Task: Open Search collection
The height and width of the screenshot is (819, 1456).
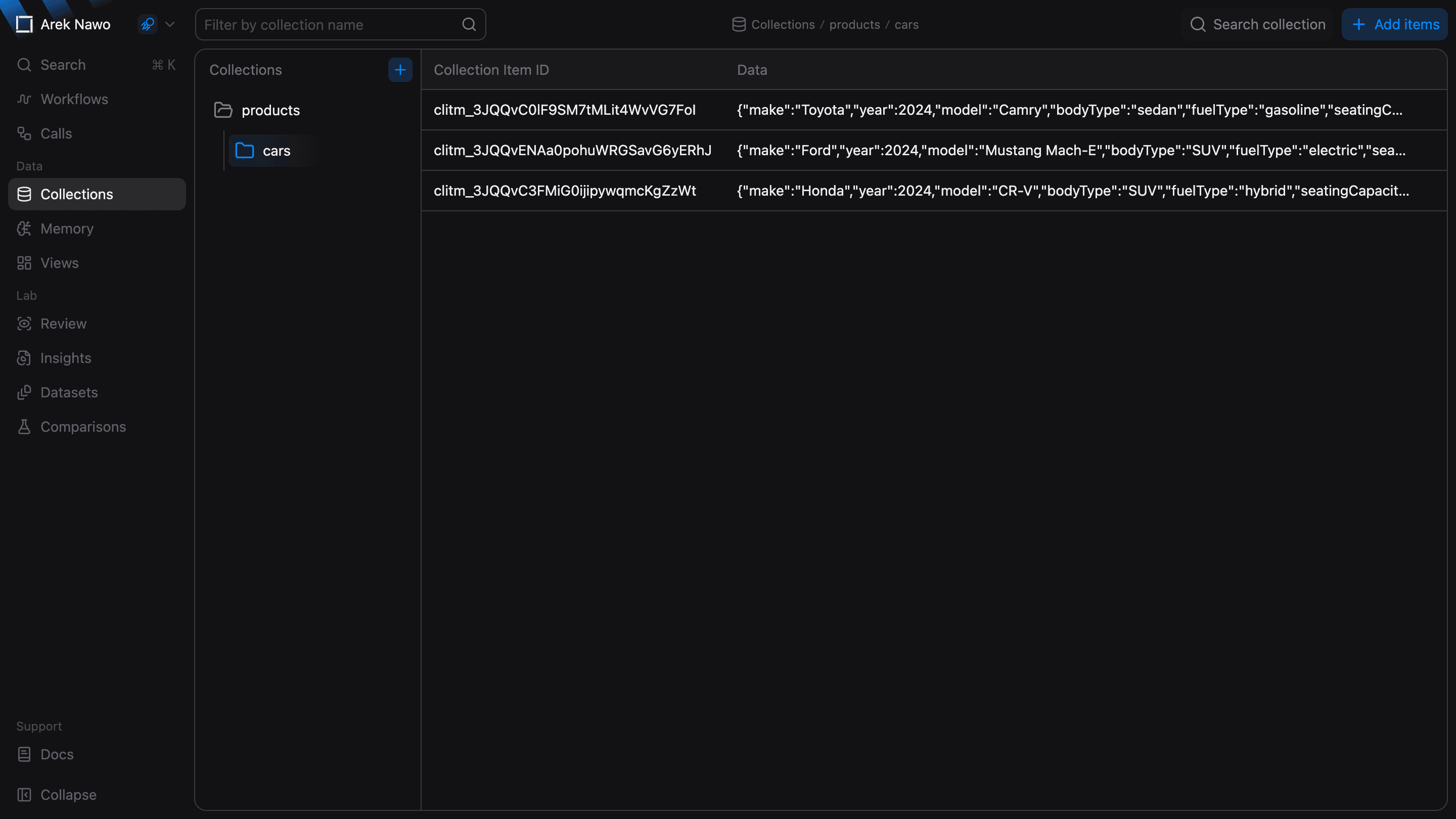Action: point(1258,24)
